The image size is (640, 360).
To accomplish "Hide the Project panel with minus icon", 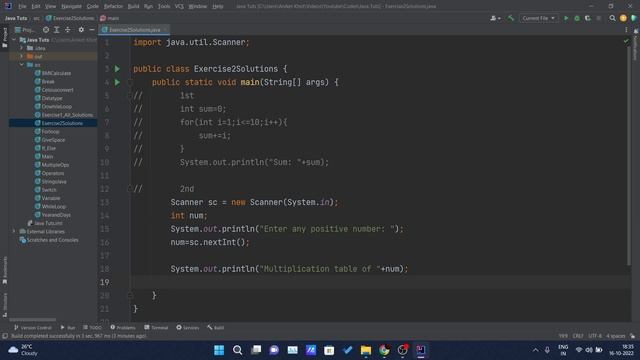I will tap(92, 30).
